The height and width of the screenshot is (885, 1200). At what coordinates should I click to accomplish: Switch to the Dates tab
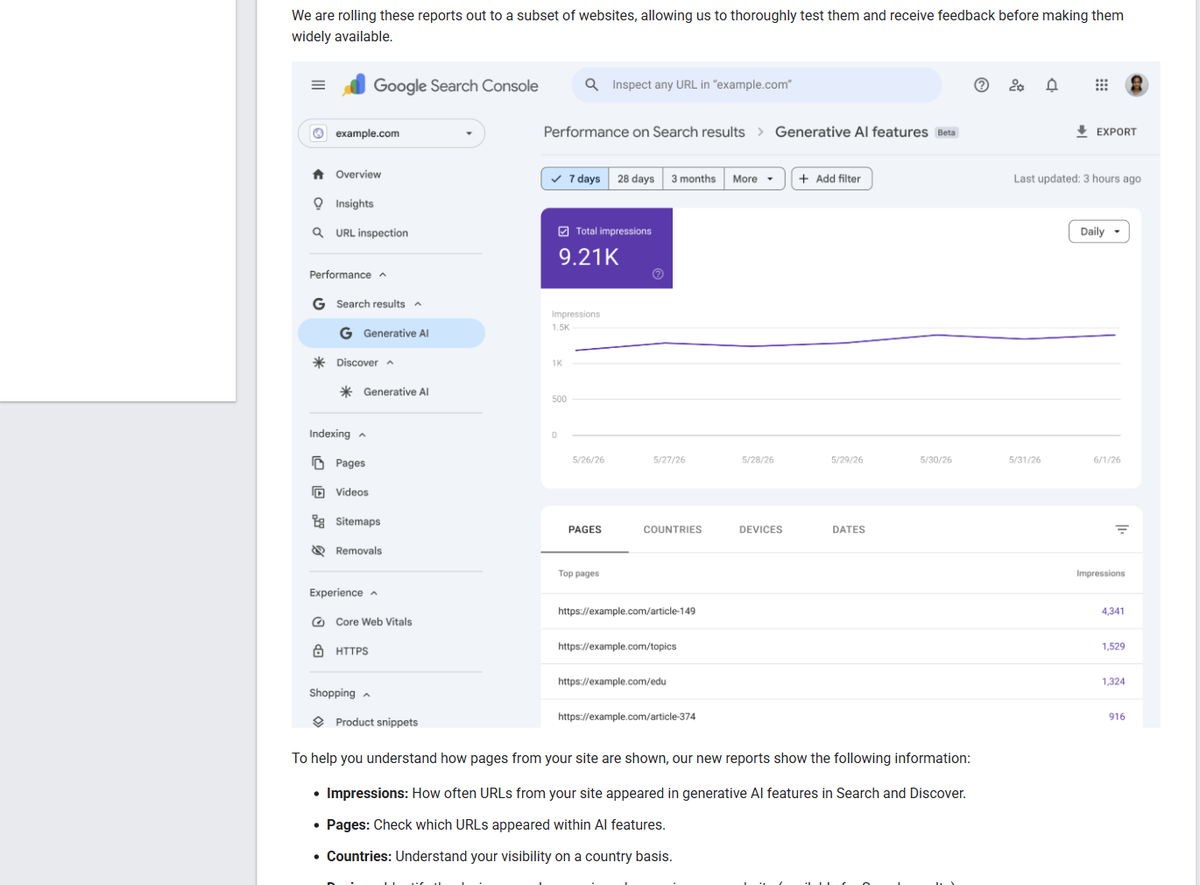(x=849, y=529)
